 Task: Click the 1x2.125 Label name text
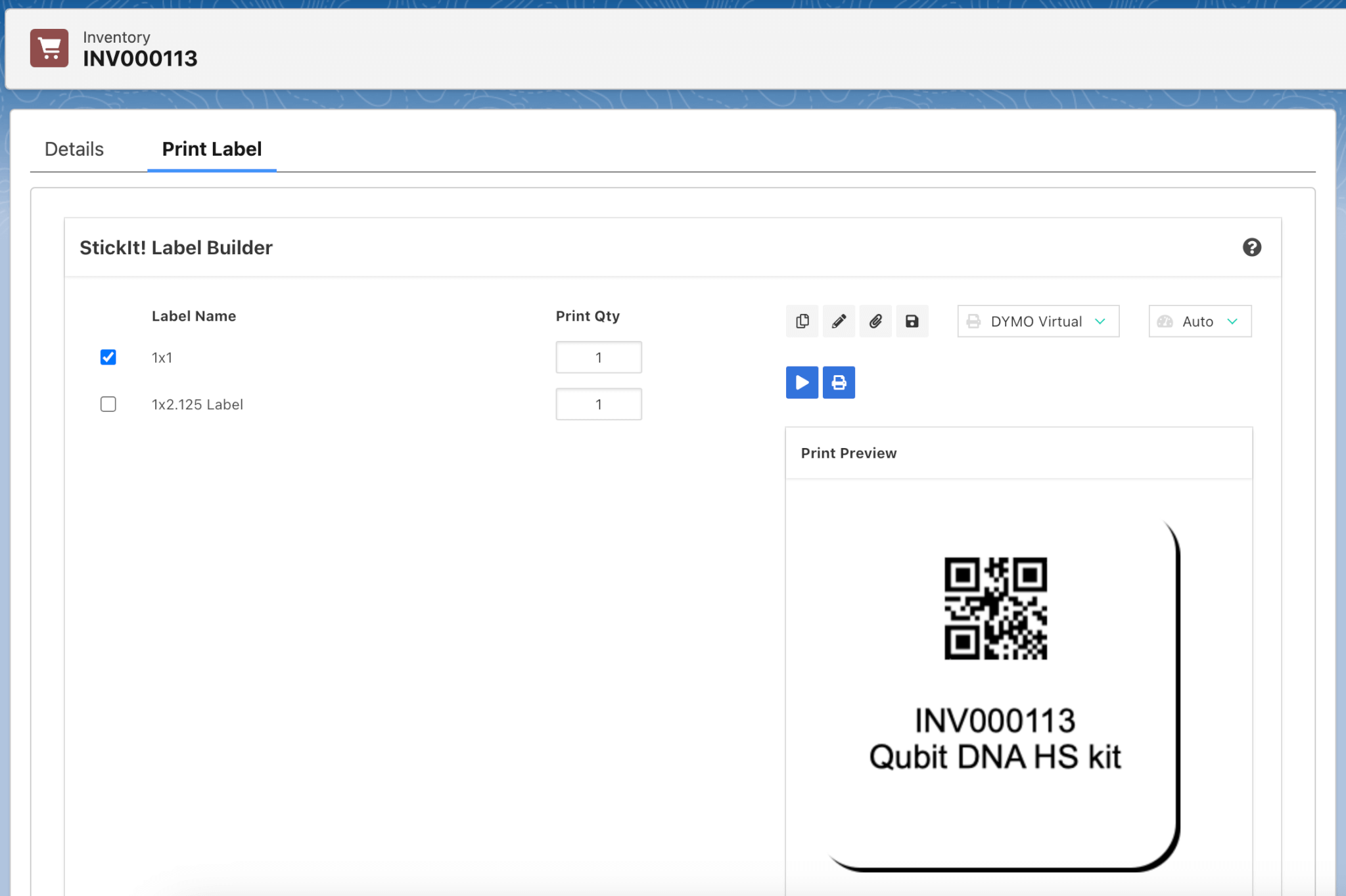(x=197, y=405)
